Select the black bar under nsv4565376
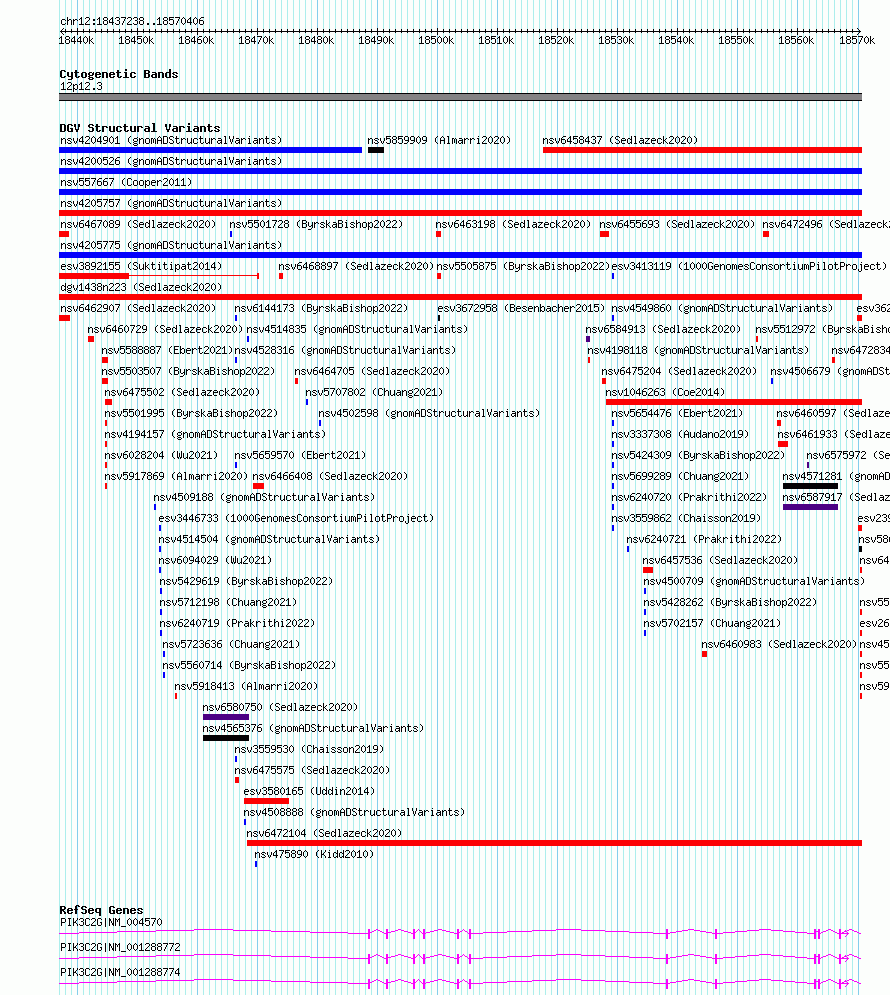Viewport: 890px width, 995px height. [x=226, y=738]
